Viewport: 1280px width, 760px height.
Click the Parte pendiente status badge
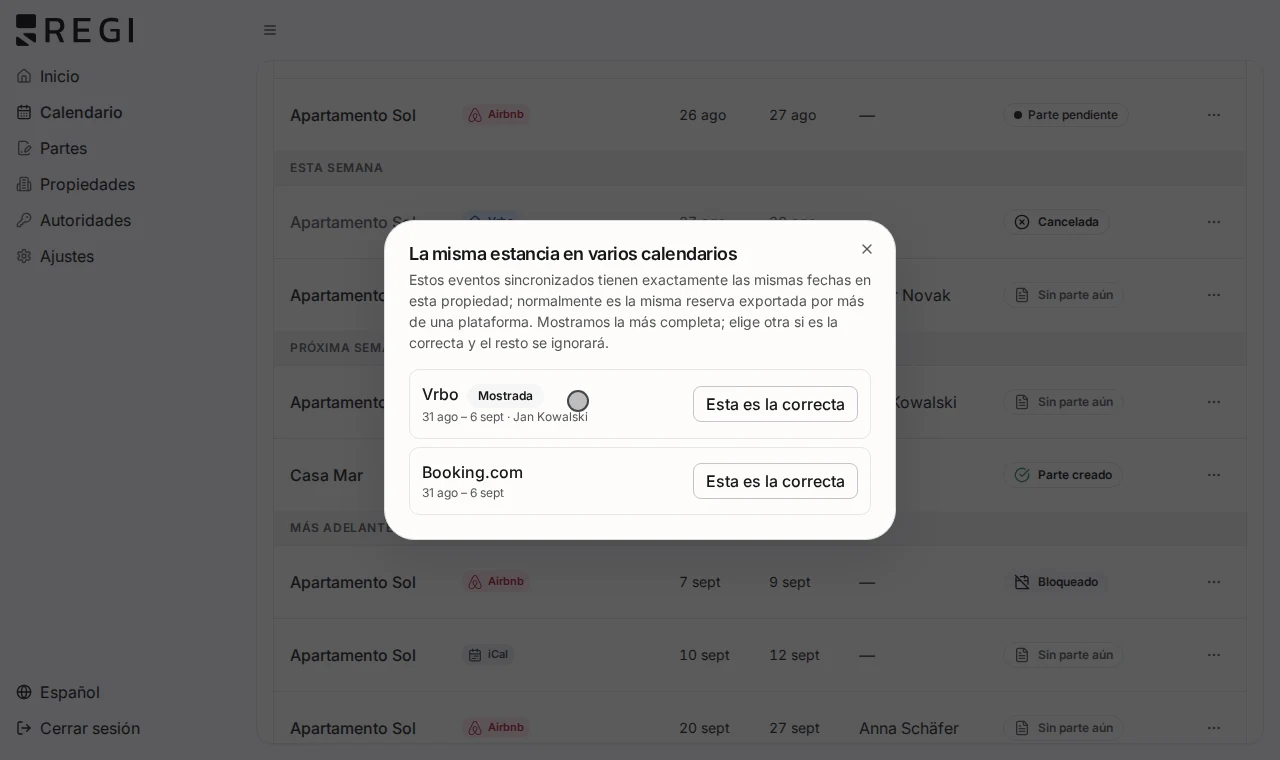coord(1066,115)
